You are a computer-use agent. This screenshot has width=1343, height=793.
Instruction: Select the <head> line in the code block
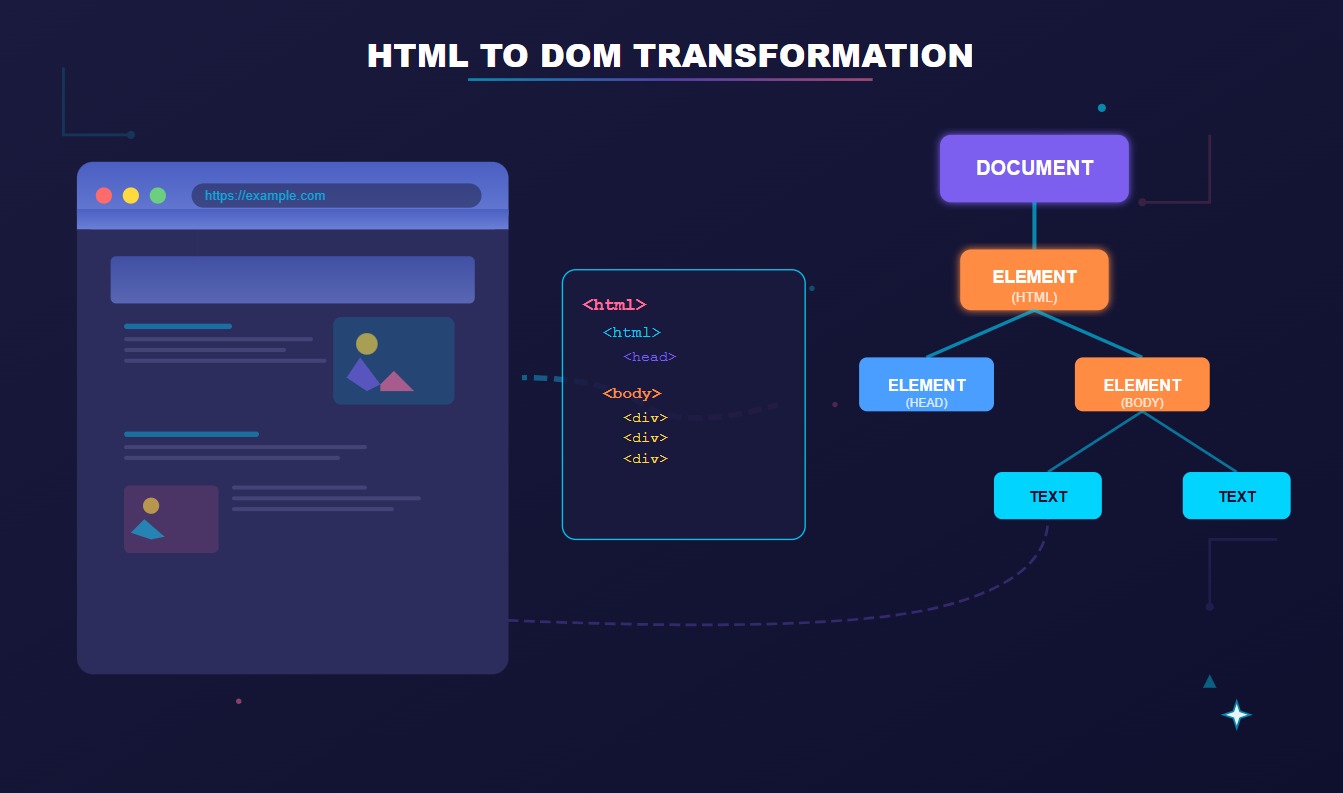(650, 357)
